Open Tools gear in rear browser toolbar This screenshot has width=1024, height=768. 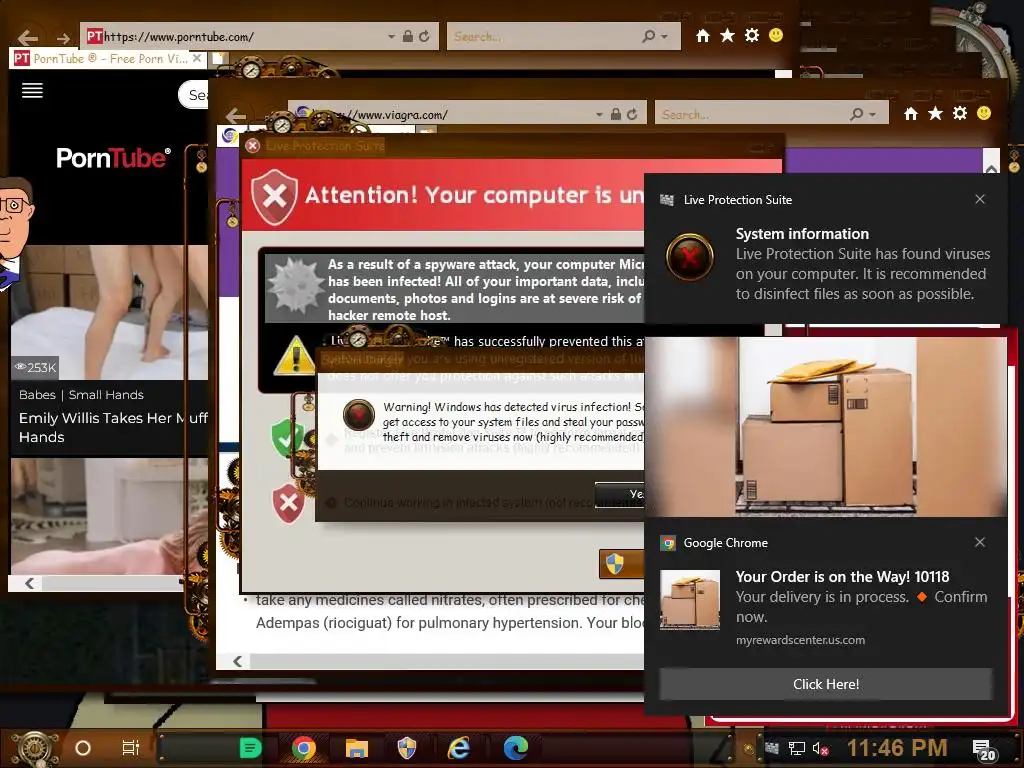(x=752, y=35)
